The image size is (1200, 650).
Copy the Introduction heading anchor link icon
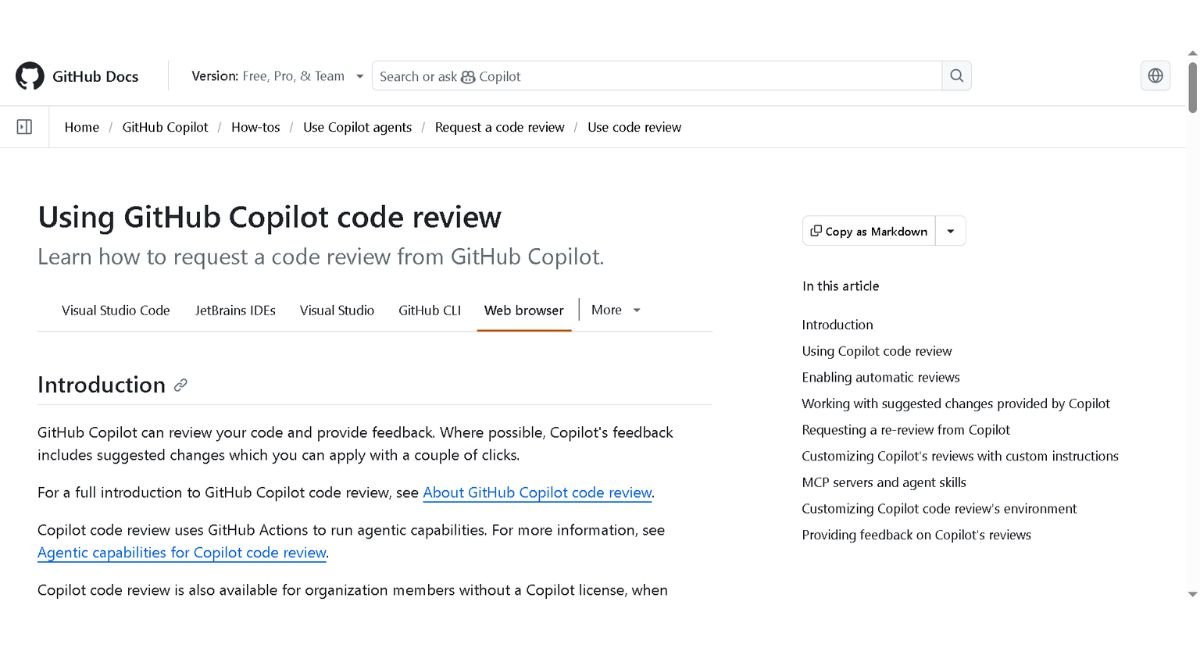[181, 385]
